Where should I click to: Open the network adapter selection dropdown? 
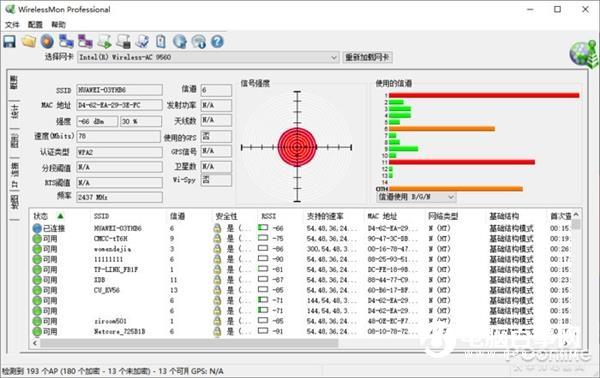point(208,57)
